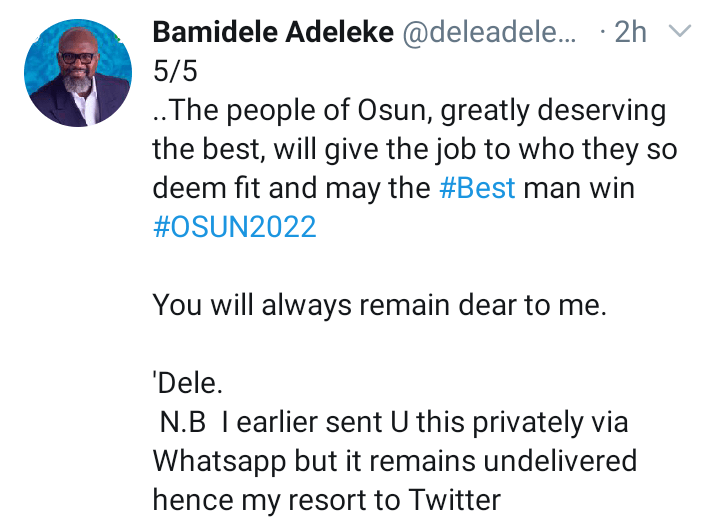Screen dimensions: 720x522
Task: Click the 5/5 thread counter text
Action: pyautogui.click(x=176, y=72)
